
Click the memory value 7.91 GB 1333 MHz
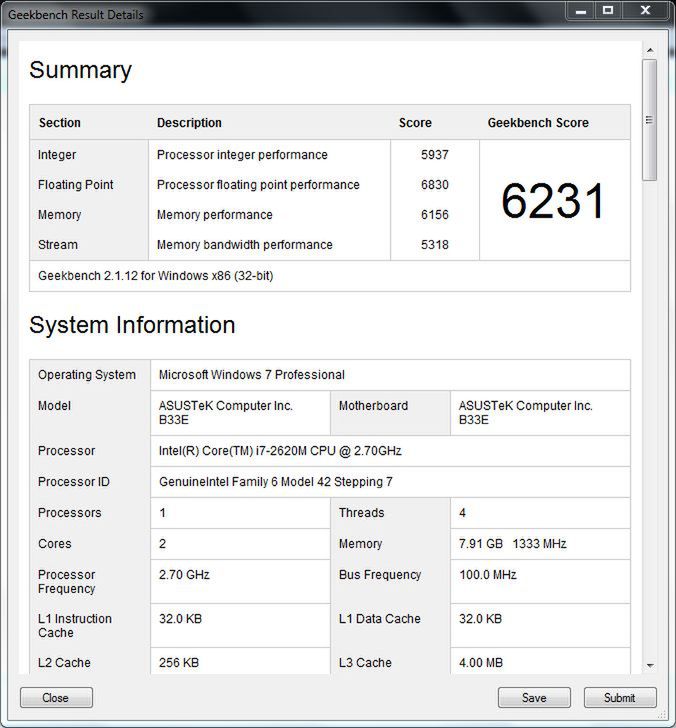(513, 544)
